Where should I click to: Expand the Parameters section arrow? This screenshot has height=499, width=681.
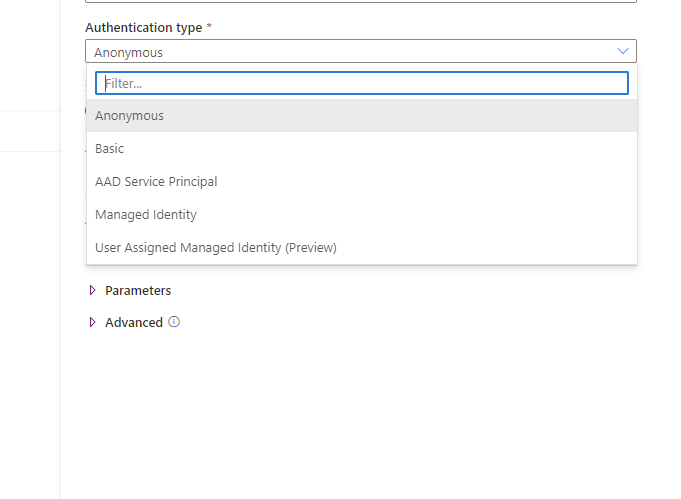coord(92,290)
